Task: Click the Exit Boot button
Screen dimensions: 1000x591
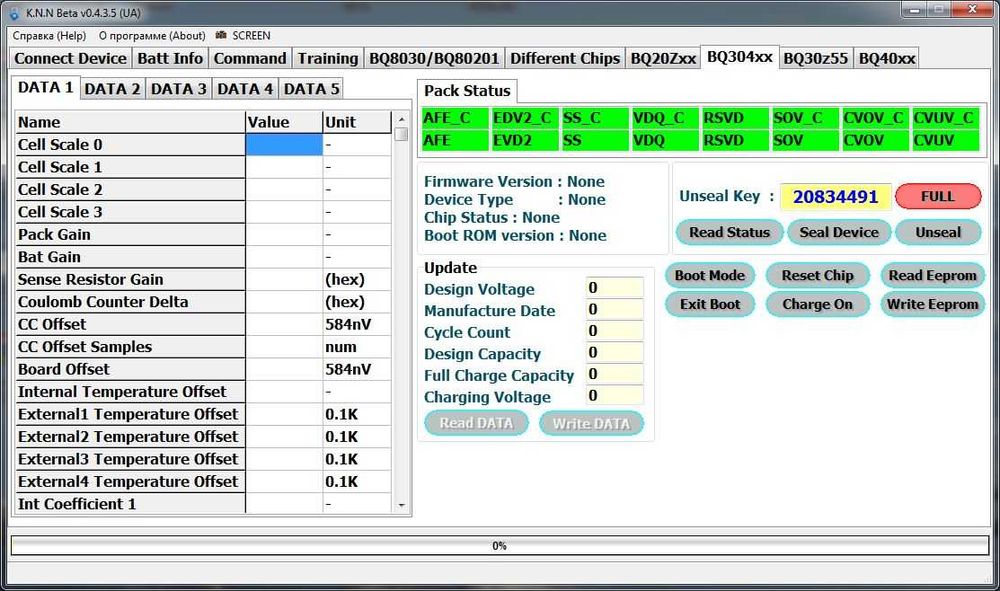Action: click(x=709, y=304)
